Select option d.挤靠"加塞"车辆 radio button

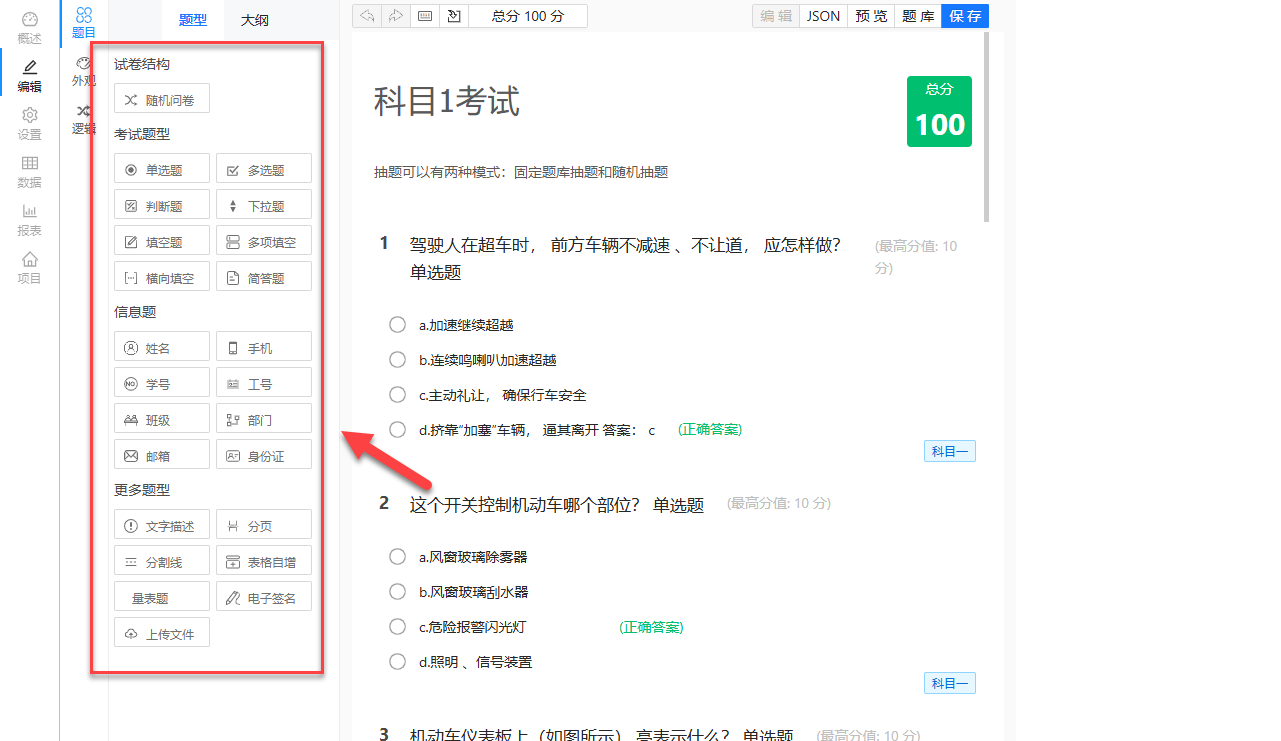point(397,429)
